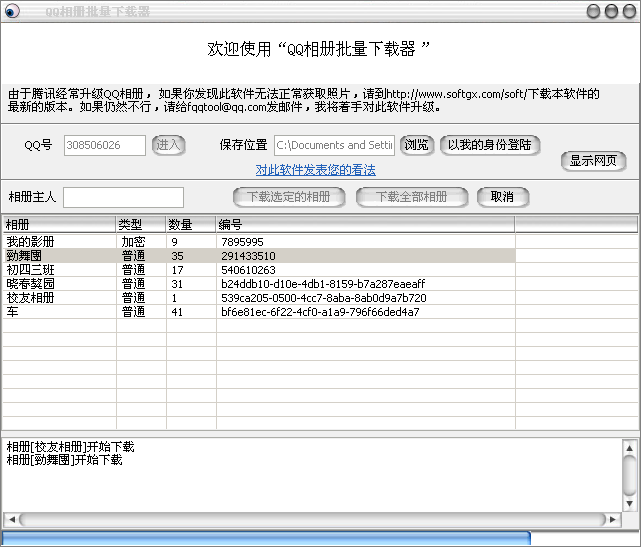Sort by the 相册 column header
641x547 pixels.
click(x=59, y=224)
